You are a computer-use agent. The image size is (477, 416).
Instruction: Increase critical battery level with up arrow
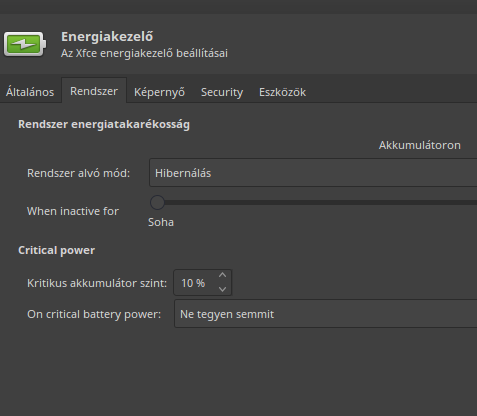222,275
